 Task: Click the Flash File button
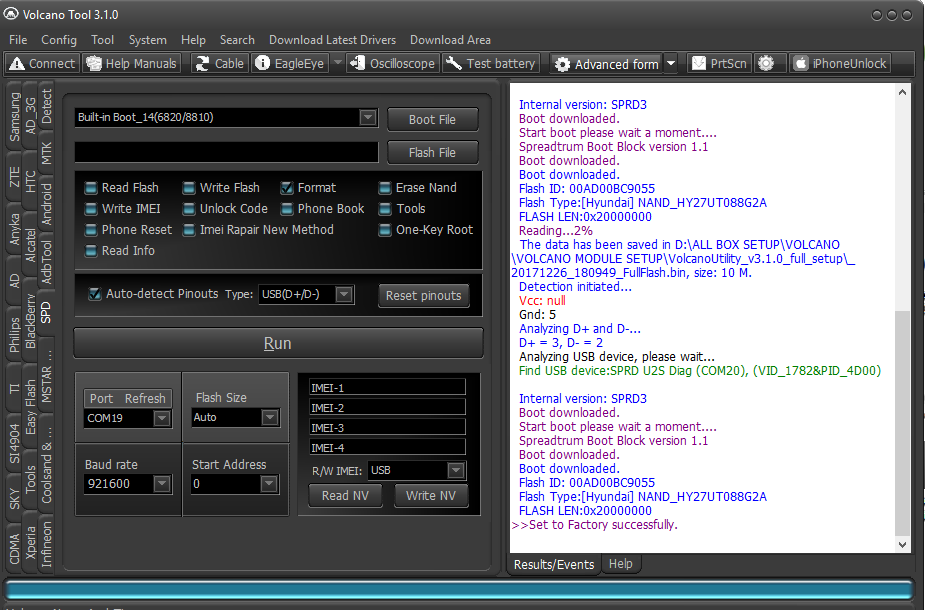(432, 153)
